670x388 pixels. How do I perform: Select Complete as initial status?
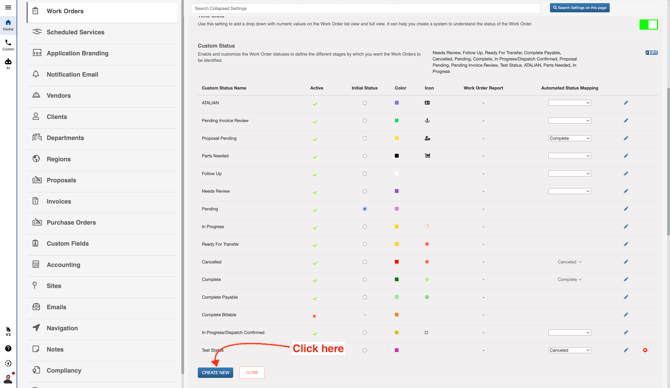pos(364,279)
